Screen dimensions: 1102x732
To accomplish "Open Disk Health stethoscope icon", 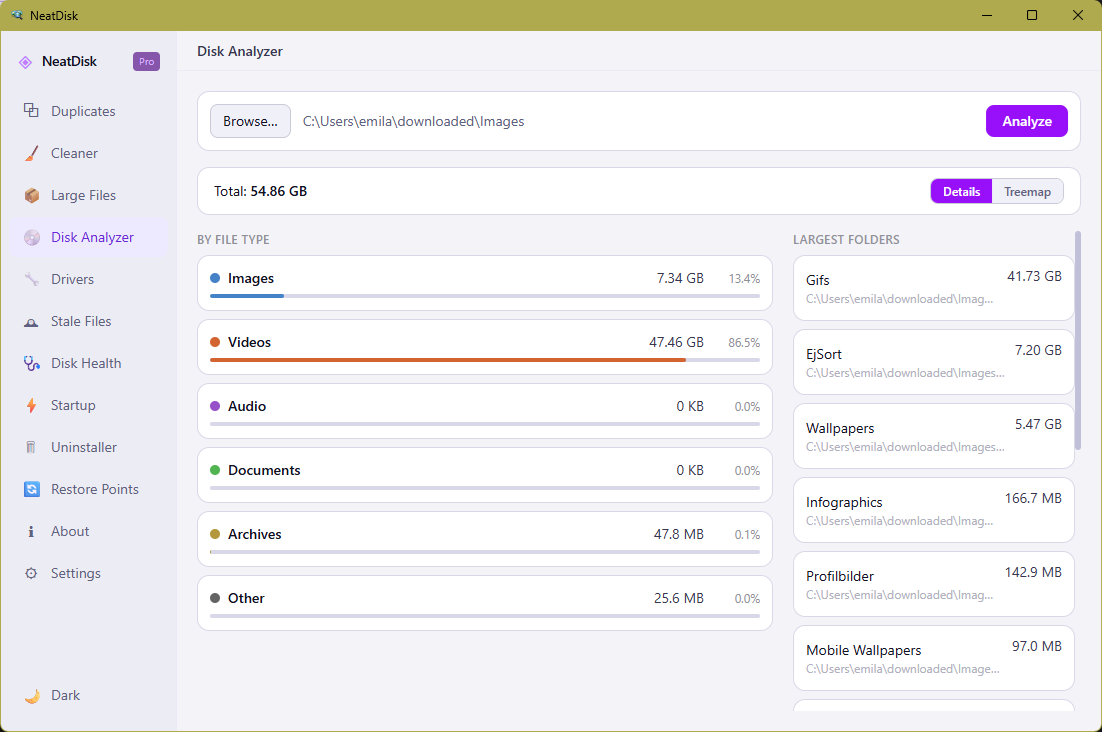I will click(31, 363).
